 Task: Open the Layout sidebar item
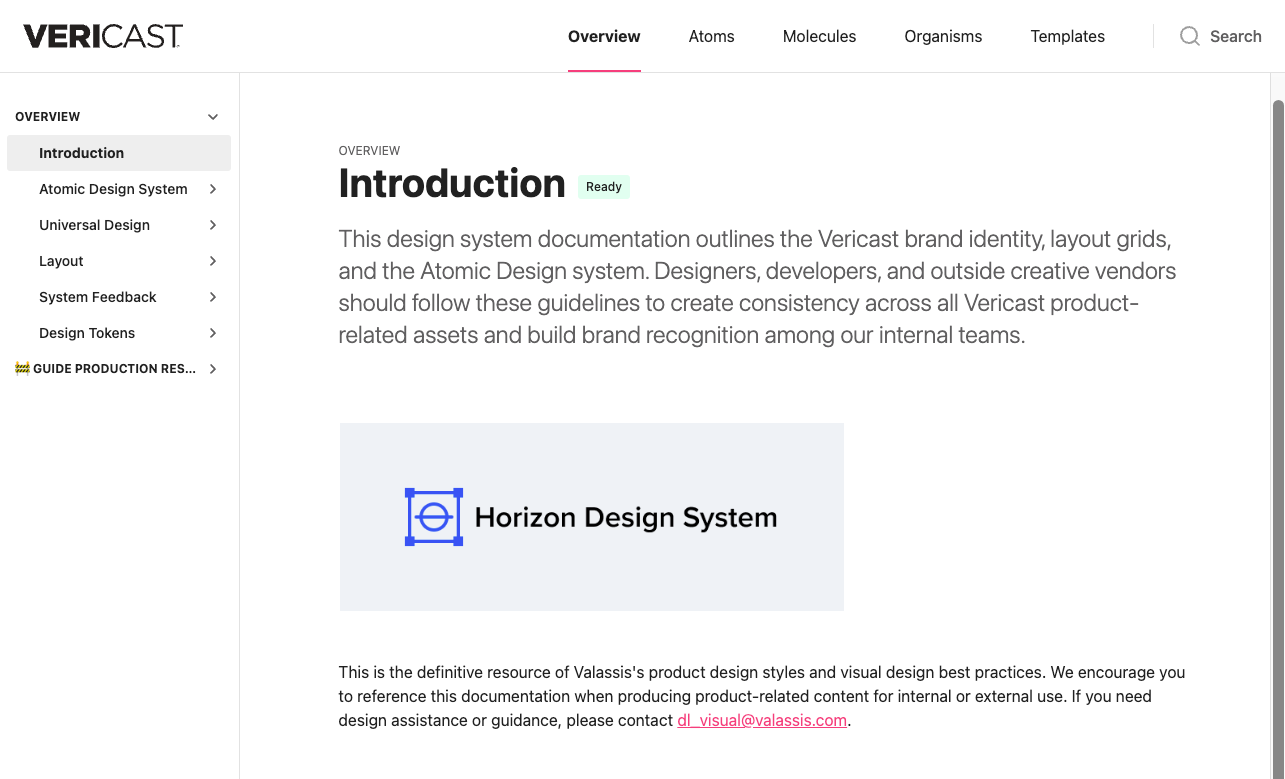[61, 261]
